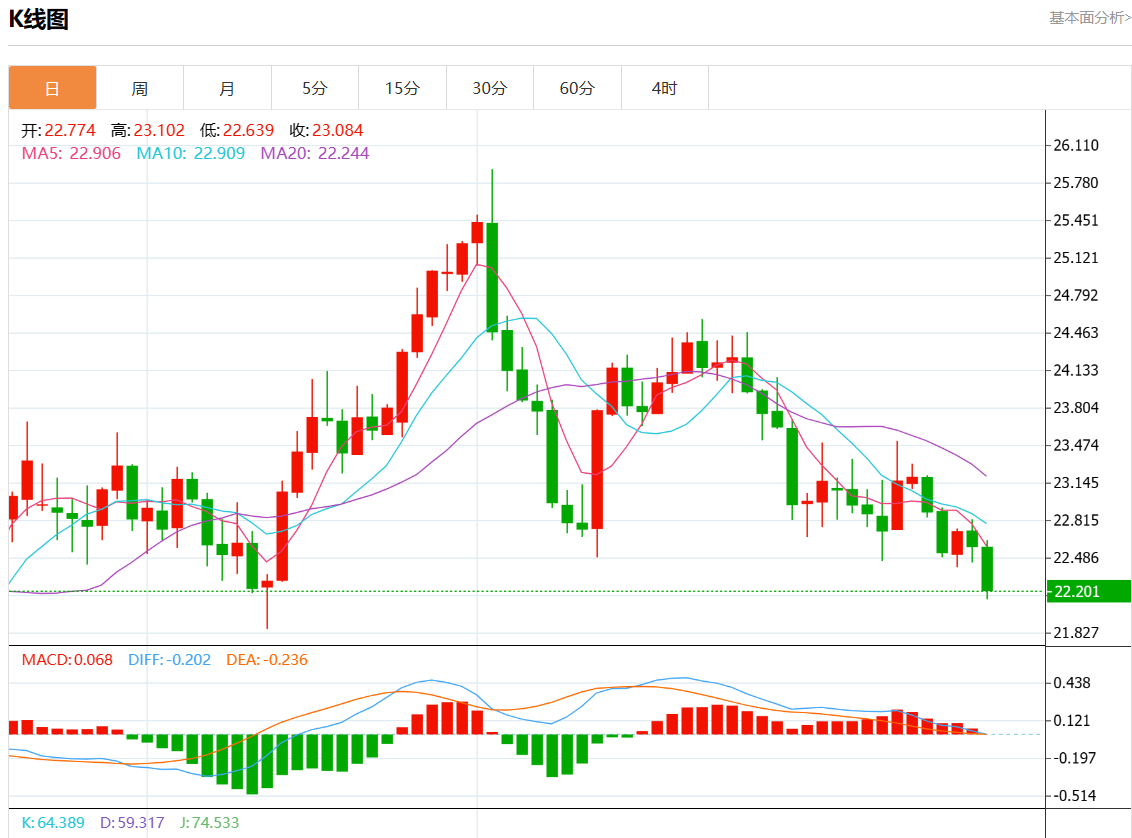
Task: Select the 日 daily chart tab
Action: [53, 88]
